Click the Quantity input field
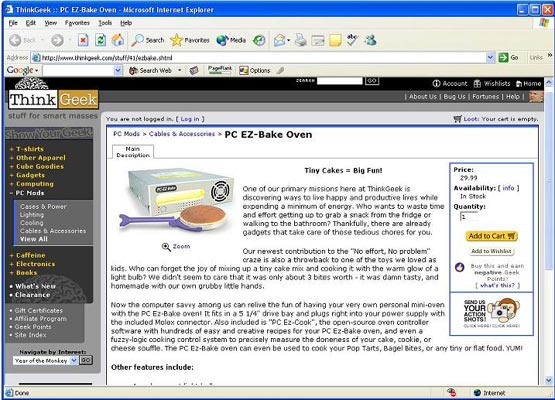The width and height of the screenshot is (555, 400). click(469, 217)
